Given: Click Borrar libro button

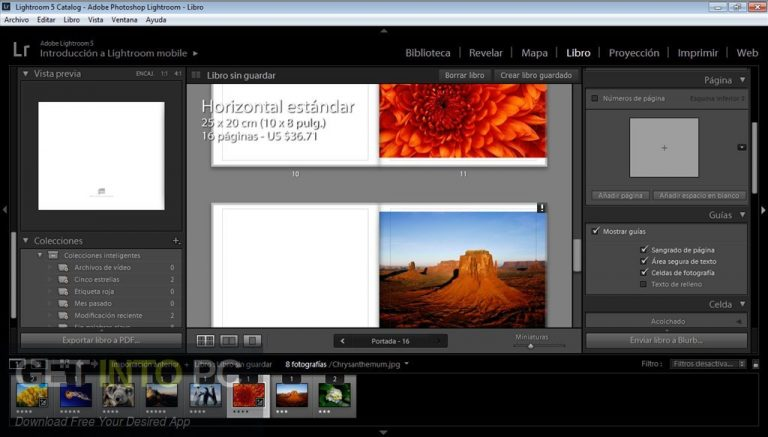Looking at the screenshot, I should (x=464, y=75).
